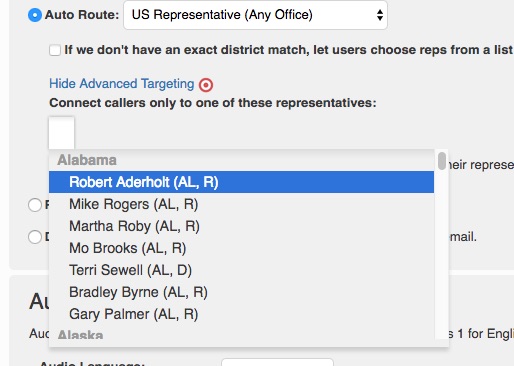Open the Audio Language select field

click(x=277, y=362)
